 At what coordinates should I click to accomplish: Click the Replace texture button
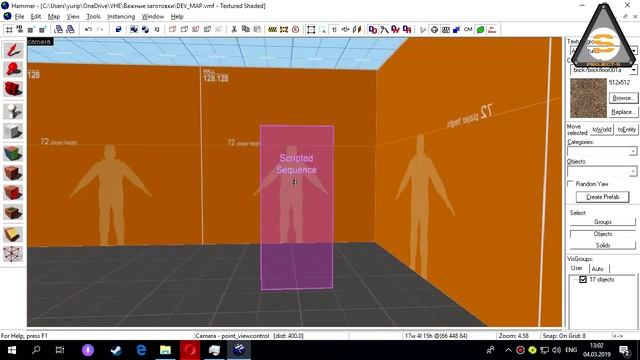point(623,112)
